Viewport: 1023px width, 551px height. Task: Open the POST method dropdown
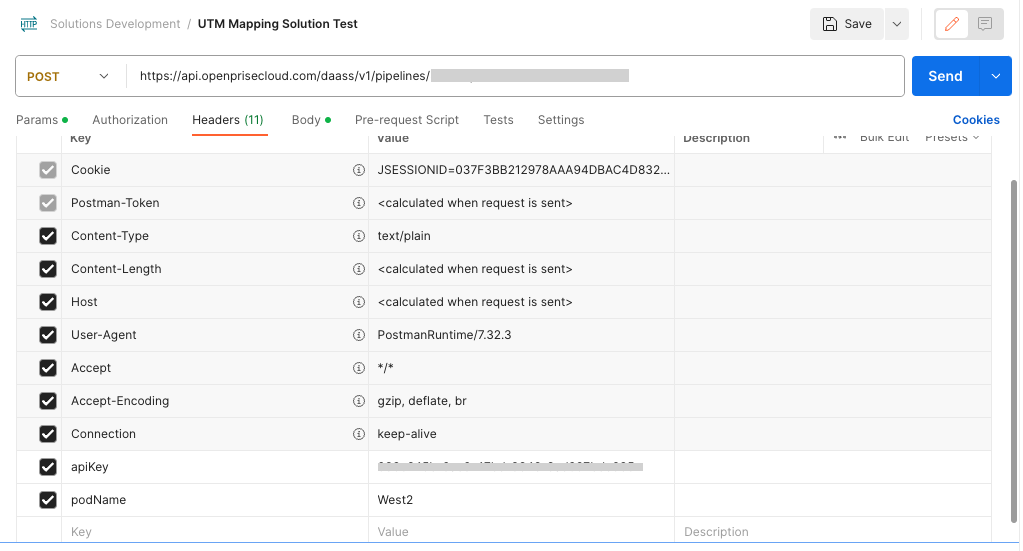tap(69, 76)
